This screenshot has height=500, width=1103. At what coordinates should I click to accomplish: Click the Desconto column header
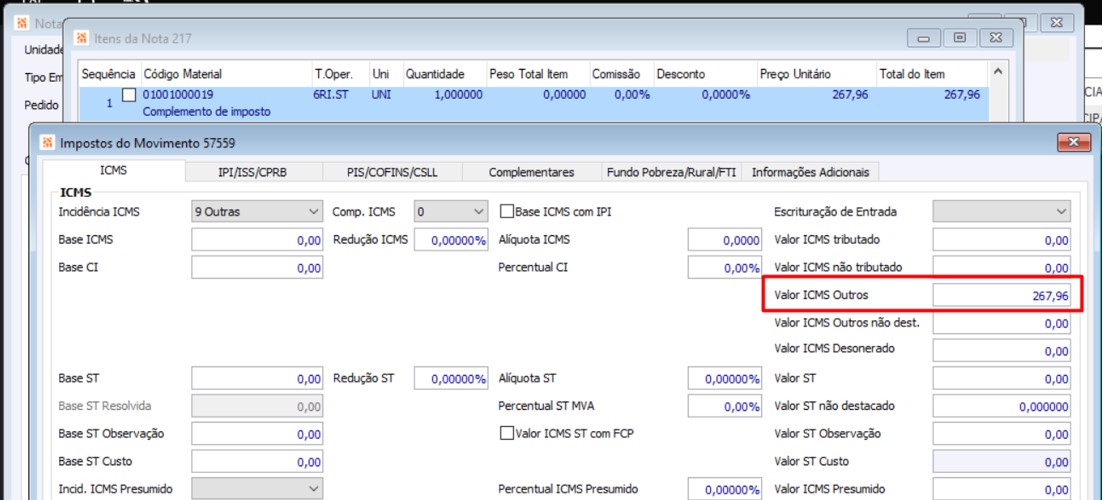tap(704, 74)
